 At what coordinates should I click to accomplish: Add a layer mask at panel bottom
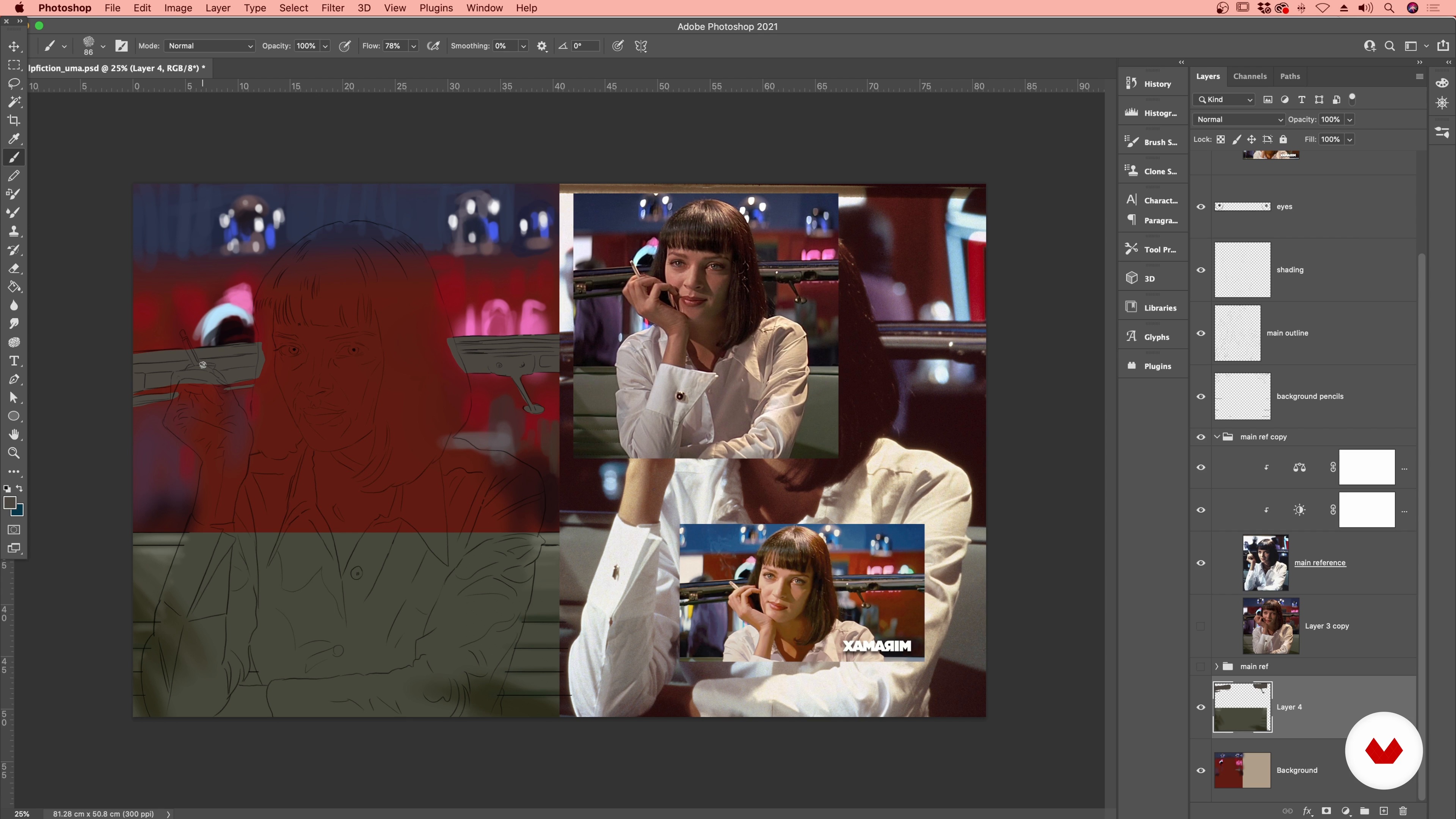pyautogui.click(x=1326, y=811)
